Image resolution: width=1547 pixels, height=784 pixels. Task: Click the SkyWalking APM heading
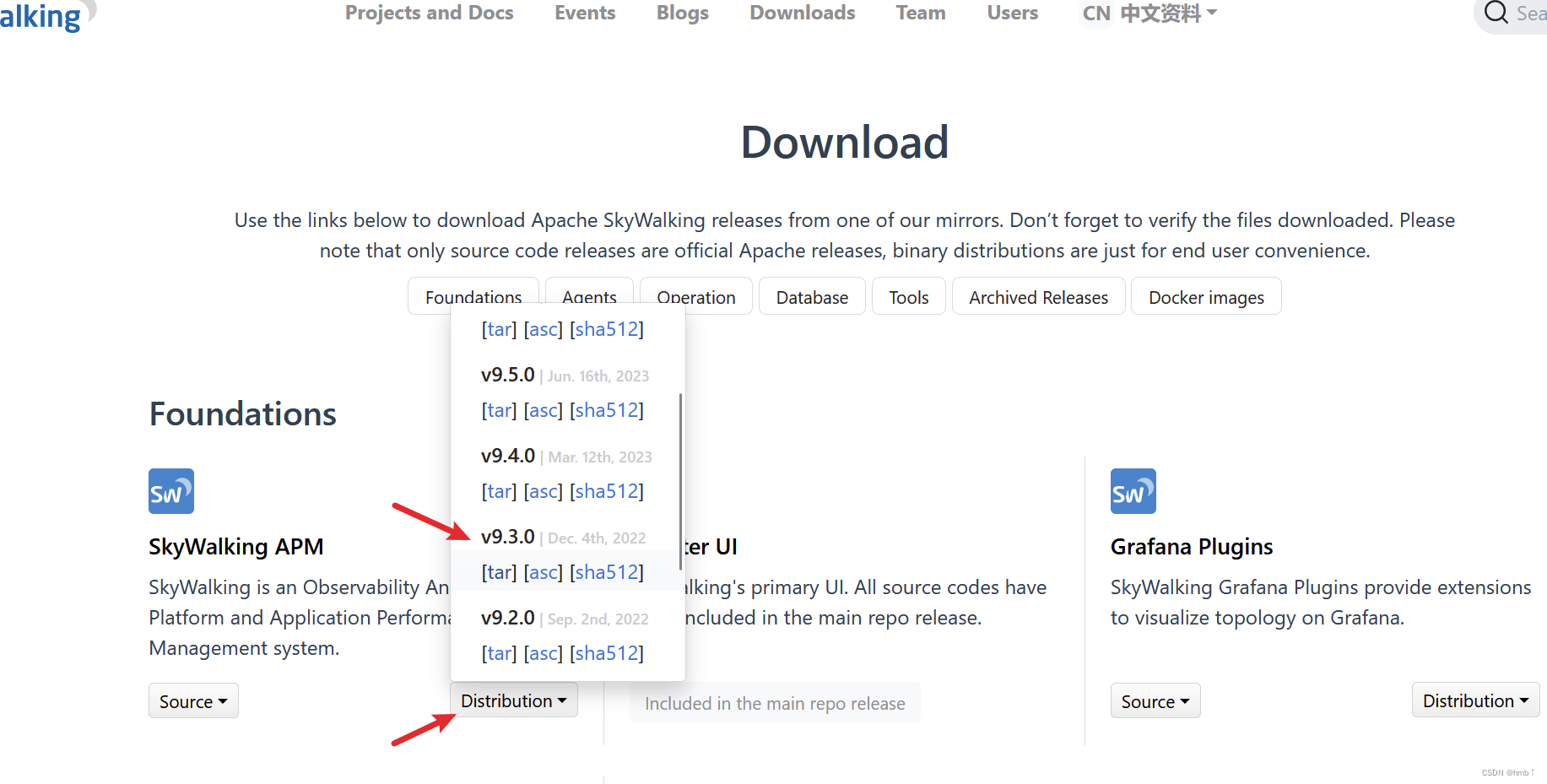point(236,547)
